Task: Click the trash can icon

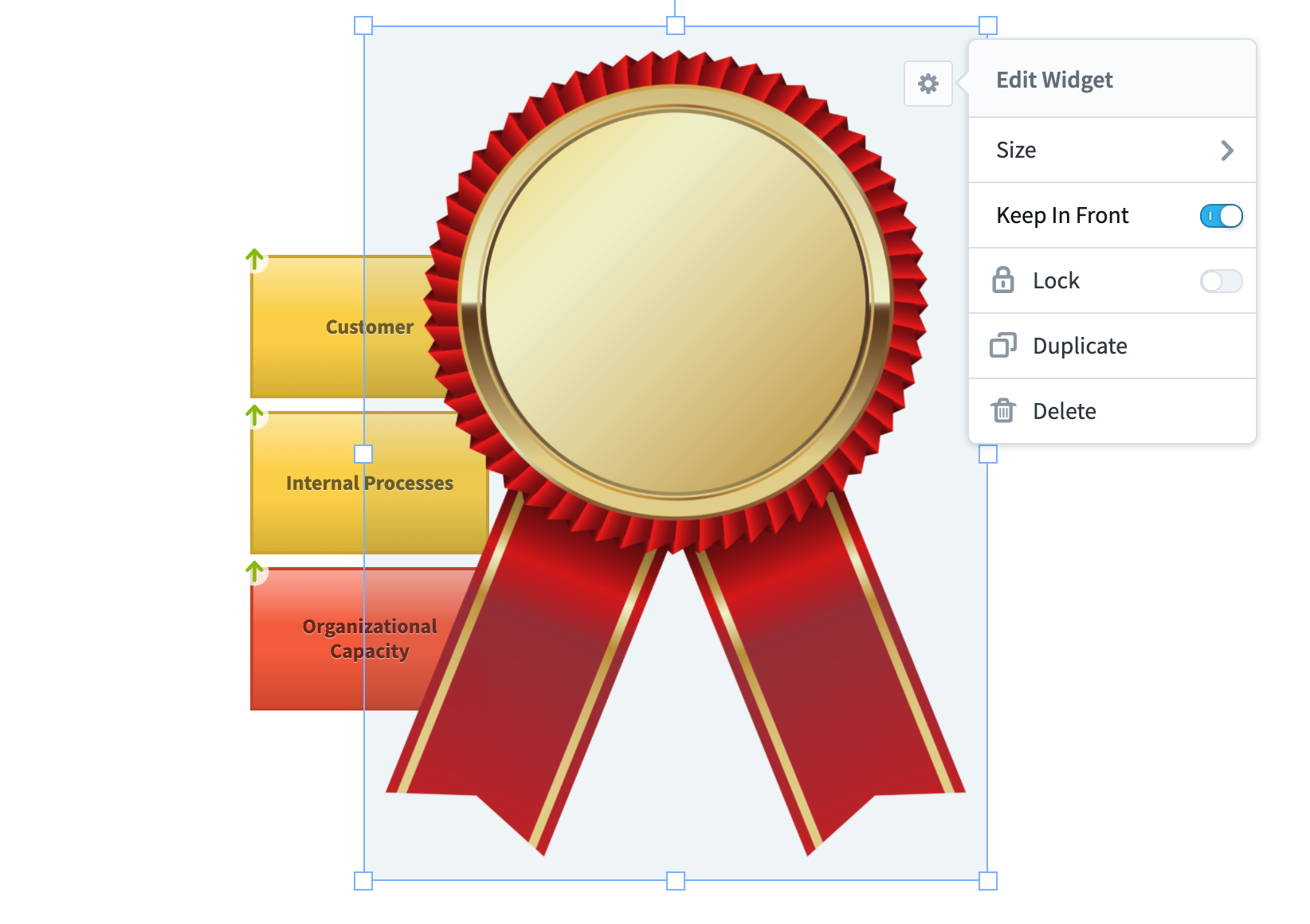Action: pos(1003,411)
